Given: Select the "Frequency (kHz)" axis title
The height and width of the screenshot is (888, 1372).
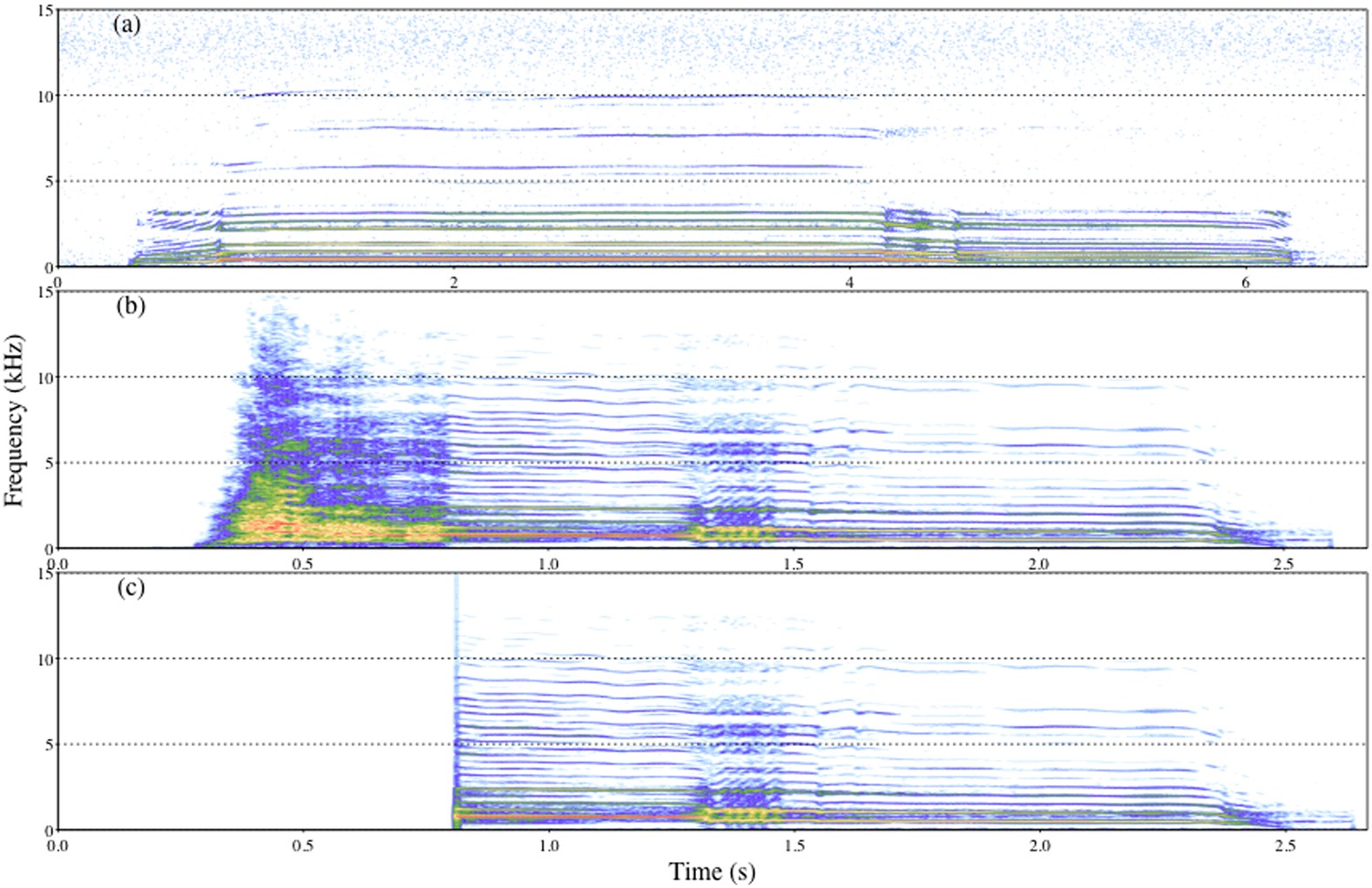Looking at the screenshot, I should pyautogui.click(x=14, y=420).
